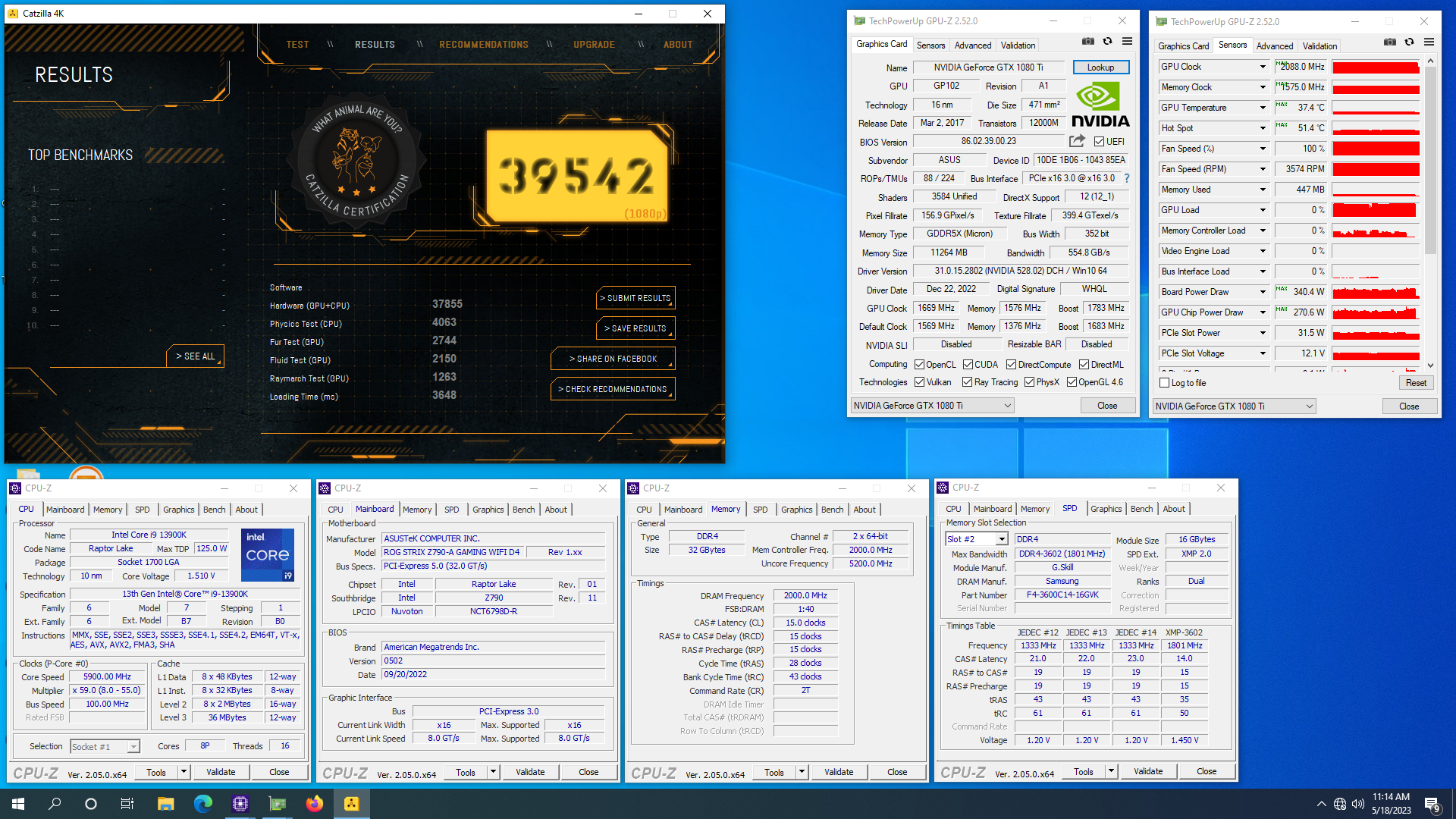The width and height of the screenshot is (1456, 819).
Task: Toggle the Vulkan checkbox
Action: (x=919, y=382)
